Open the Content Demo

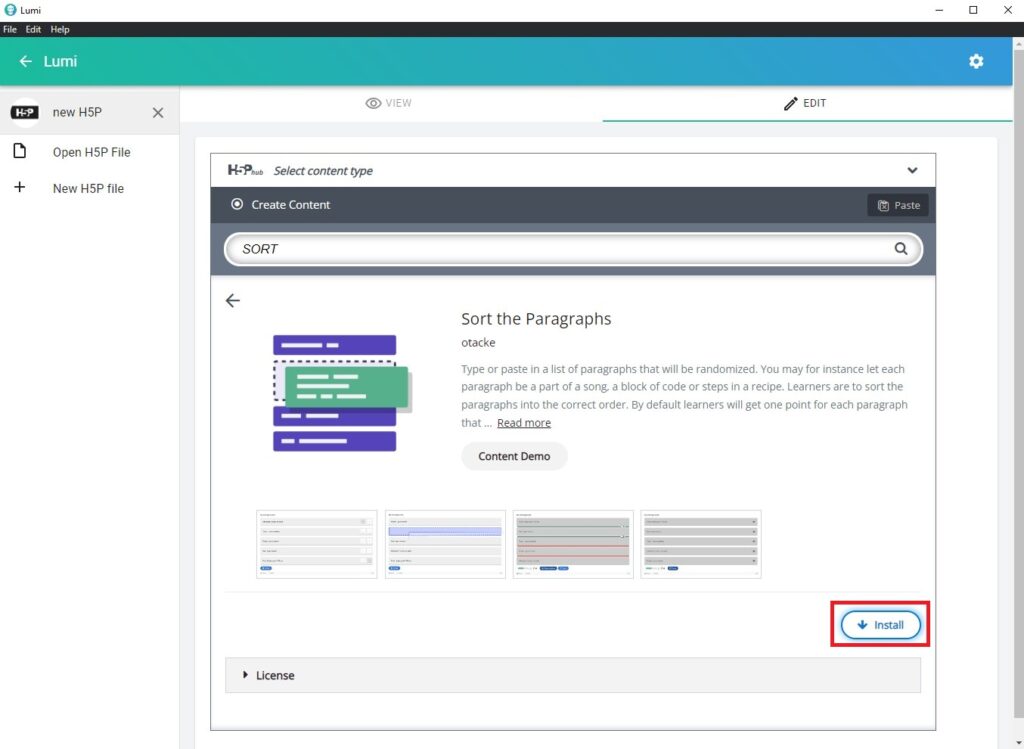pyautogui.click(x=514, y=456)
